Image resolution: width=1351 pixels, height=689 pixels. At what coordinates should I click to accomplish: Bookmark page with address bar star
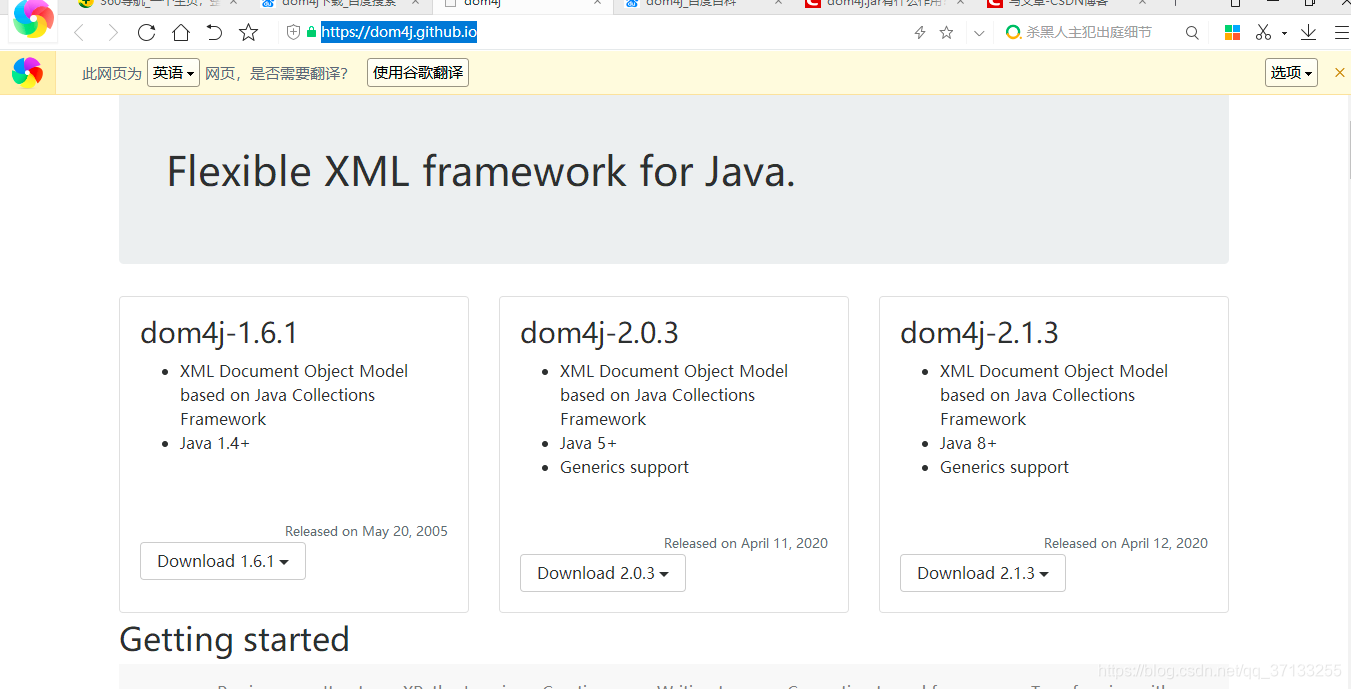946,33
